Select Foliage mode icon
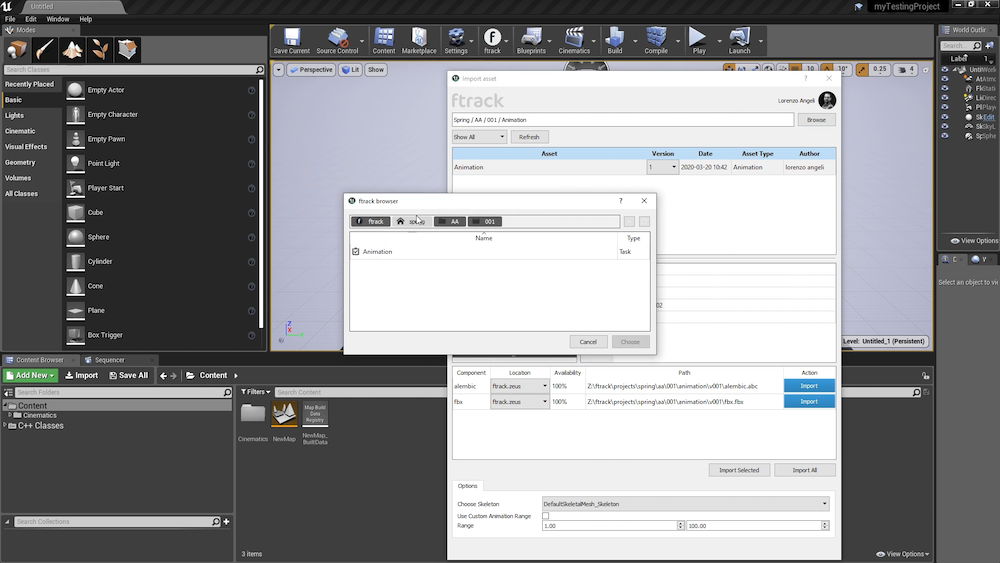The image size is (1000, 563). point(99,49)
